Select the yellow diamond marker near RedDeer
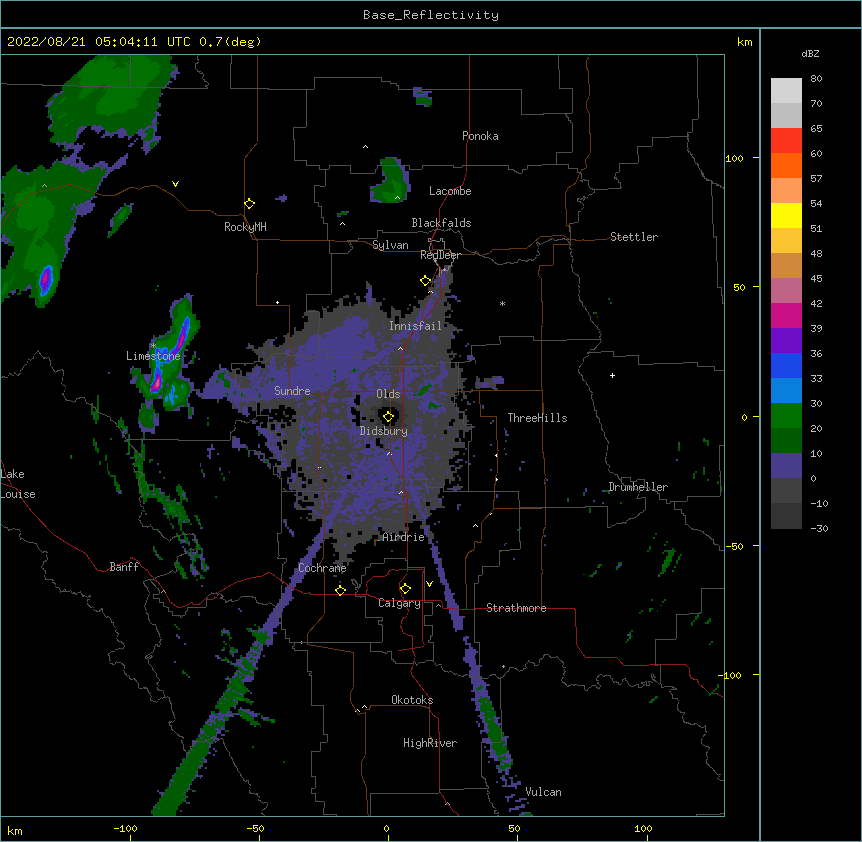 426,281
